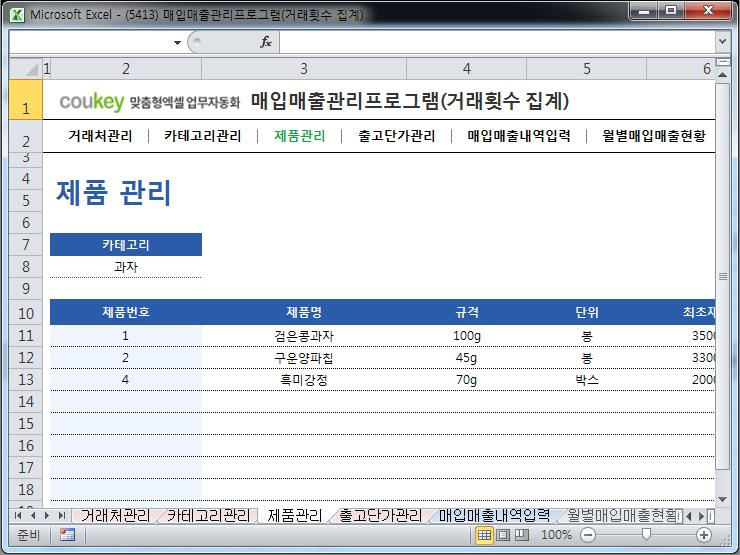Viewport: 740px width, 555px height.
Task: Click the macro recording icon in status bar
Action: pos(67,535)
